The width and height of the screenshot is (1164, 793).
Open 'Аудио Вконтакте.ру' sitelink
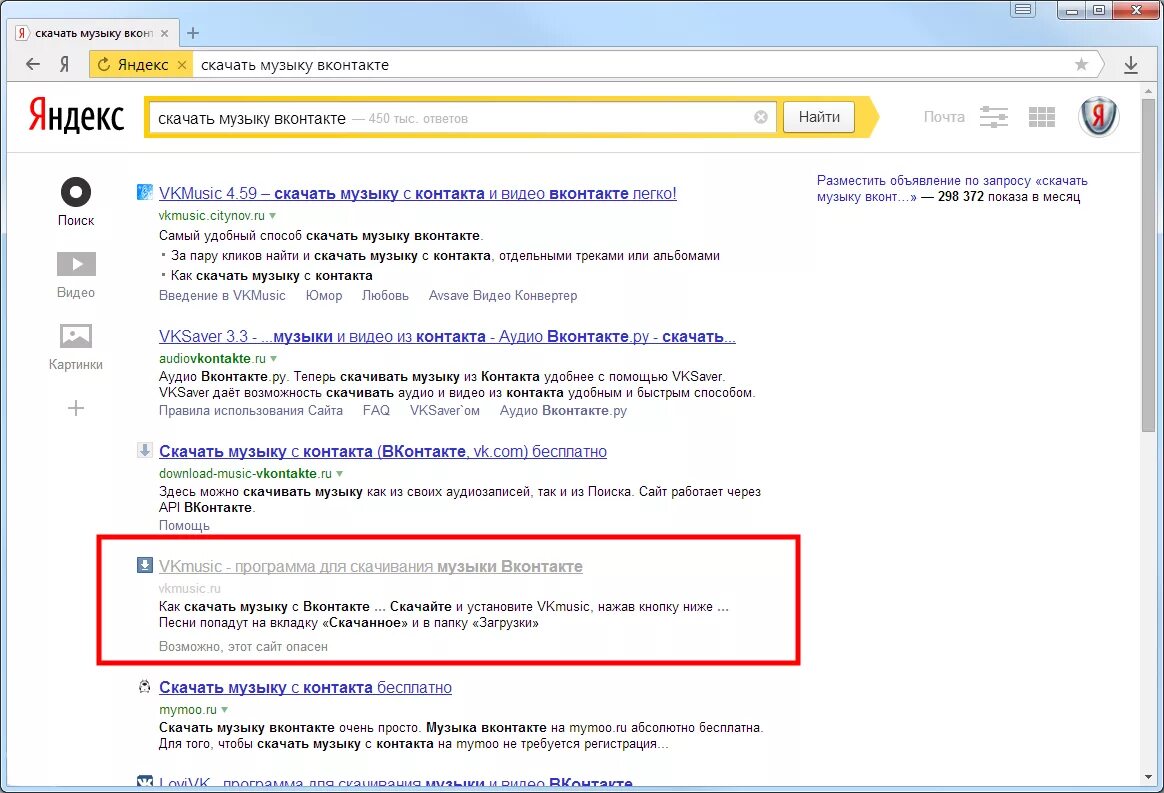[x=563, y=411]
